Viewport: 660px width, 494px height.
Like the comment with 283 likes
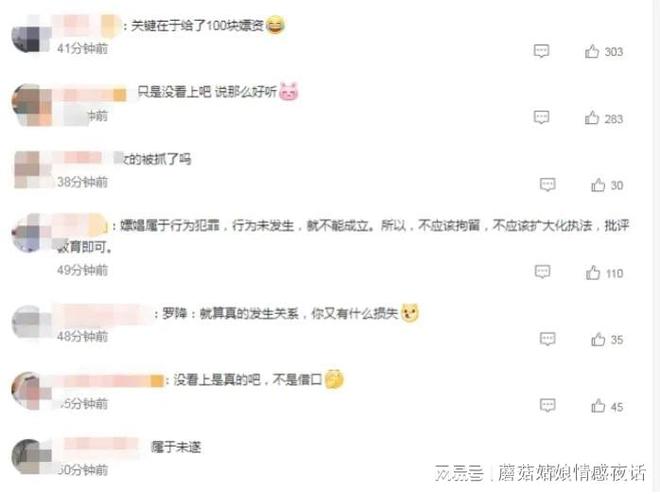[592, 118]
